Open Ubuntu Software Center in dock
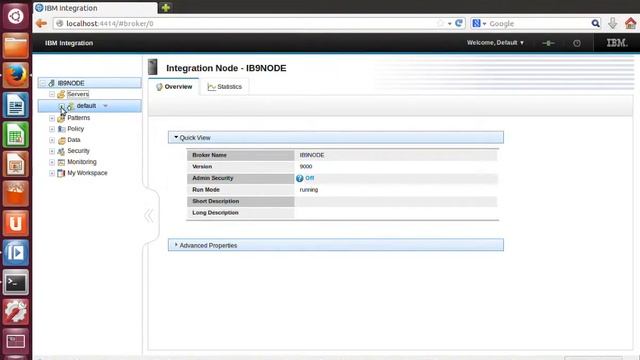 (x=16, y=193)
